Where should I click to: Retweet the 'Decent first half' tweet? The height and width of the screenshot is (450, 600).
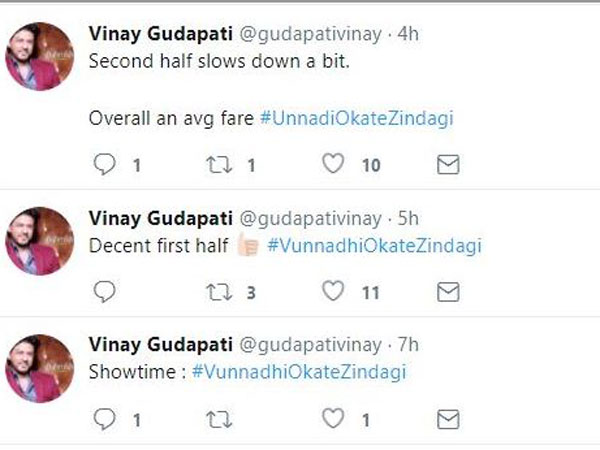coord(218,291)
